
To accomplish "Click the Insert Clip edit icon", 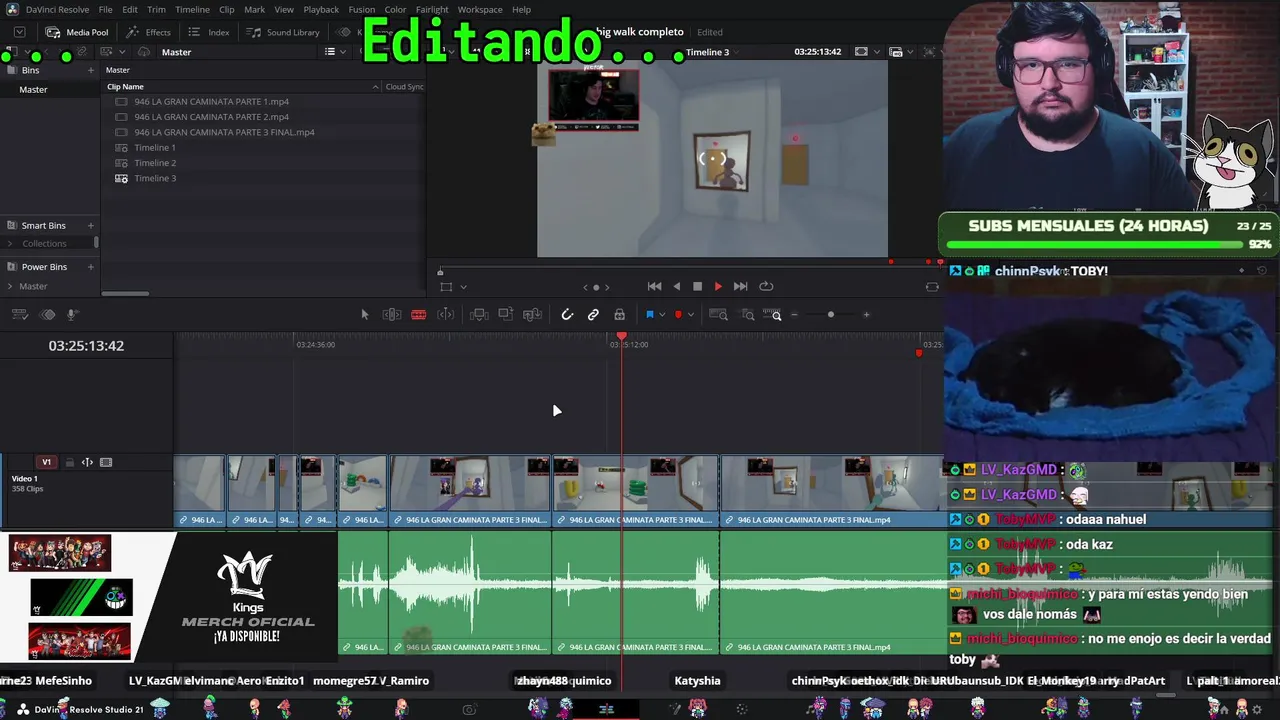I will pos(479,315).
